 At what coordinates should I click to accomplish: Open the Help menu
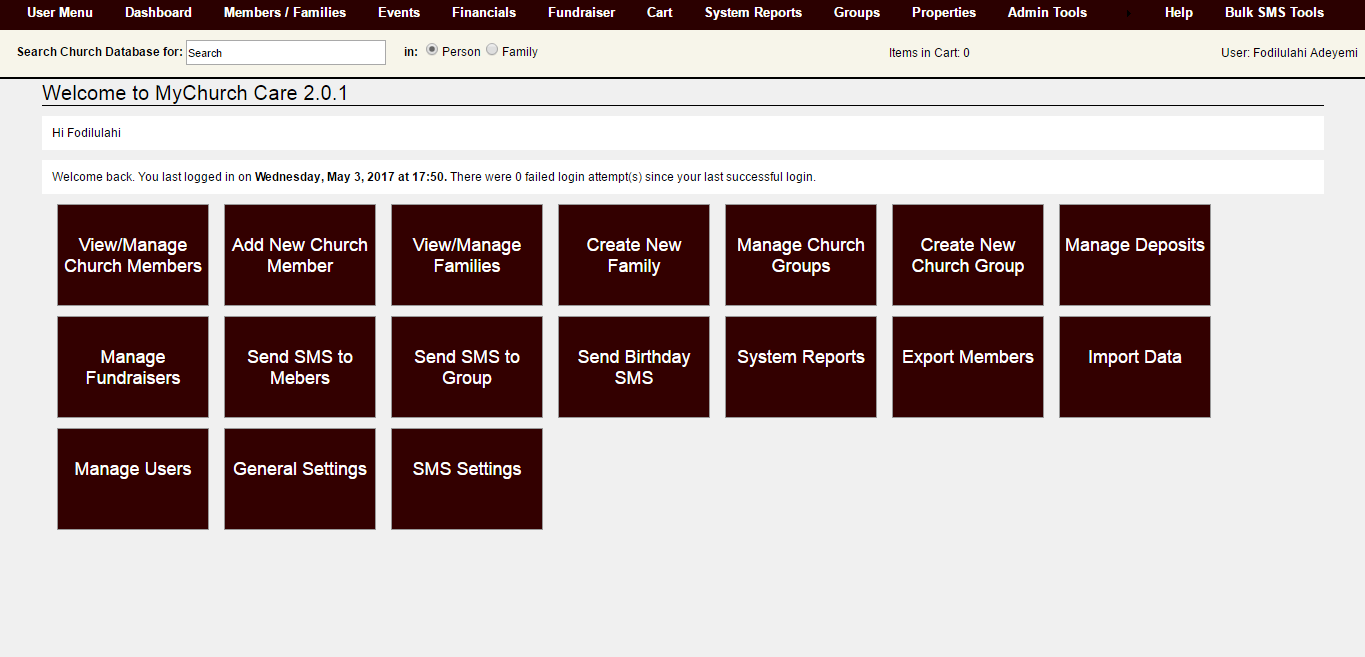1179,13
